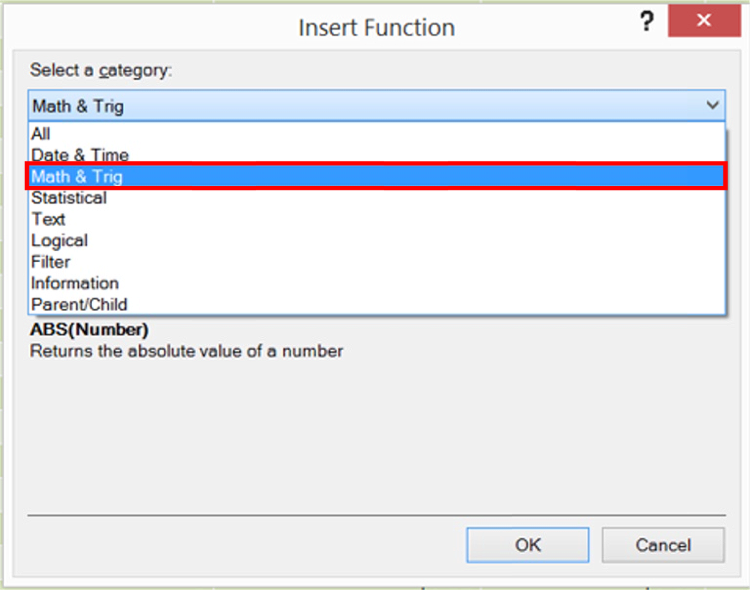Click the Insert Function title text

(x=376, y=27)
